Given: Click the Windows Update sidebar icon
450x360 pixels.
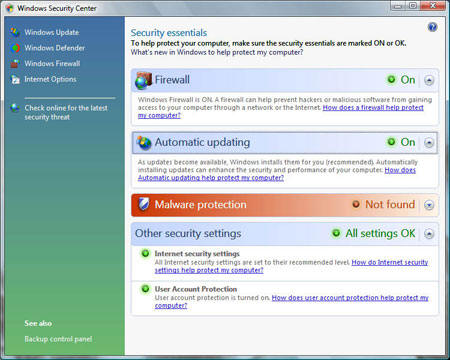Looking at the screenshot, I should click(15, 32).
